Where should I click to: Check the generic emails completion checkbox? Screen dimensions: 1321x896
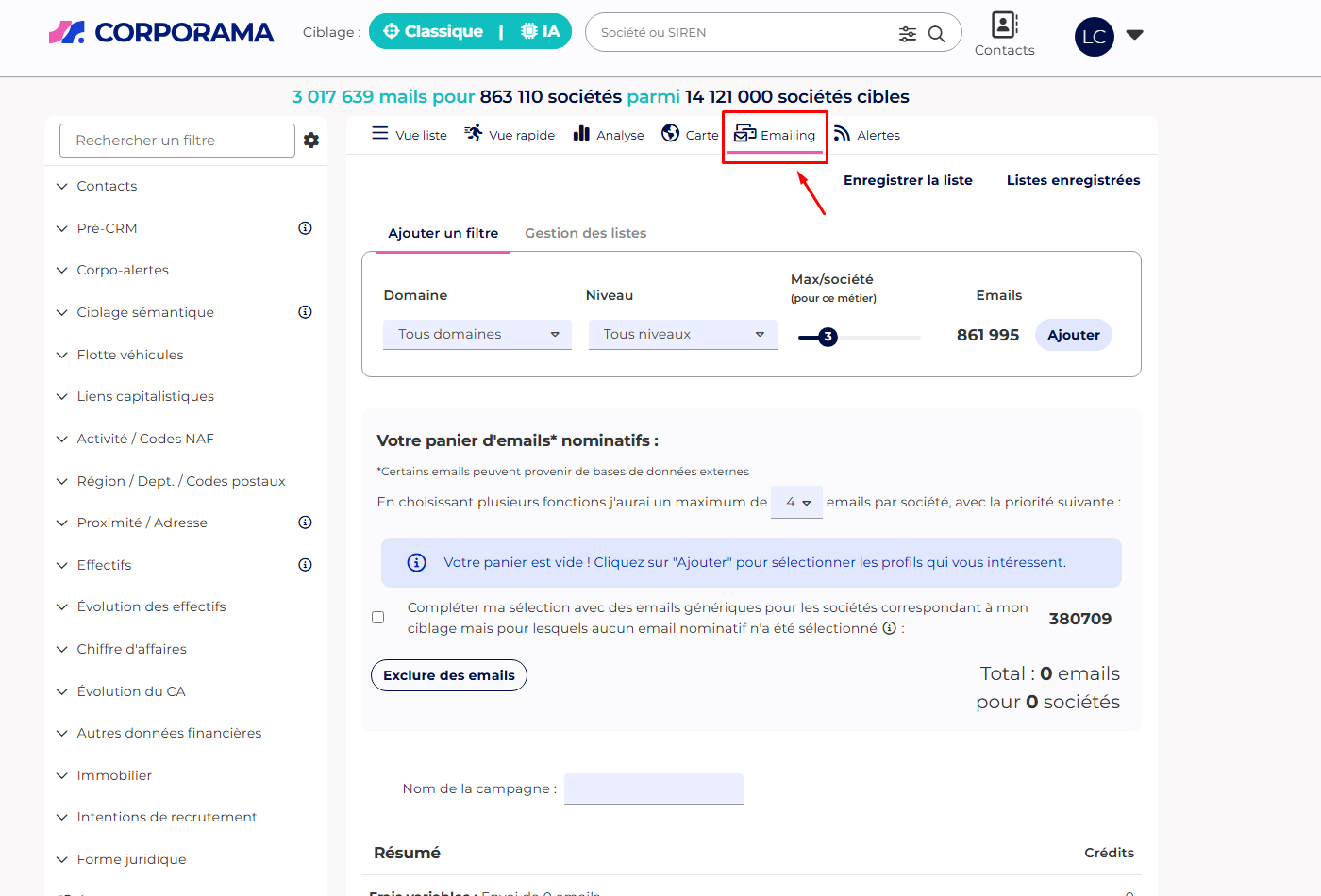[x=378, y=618]
